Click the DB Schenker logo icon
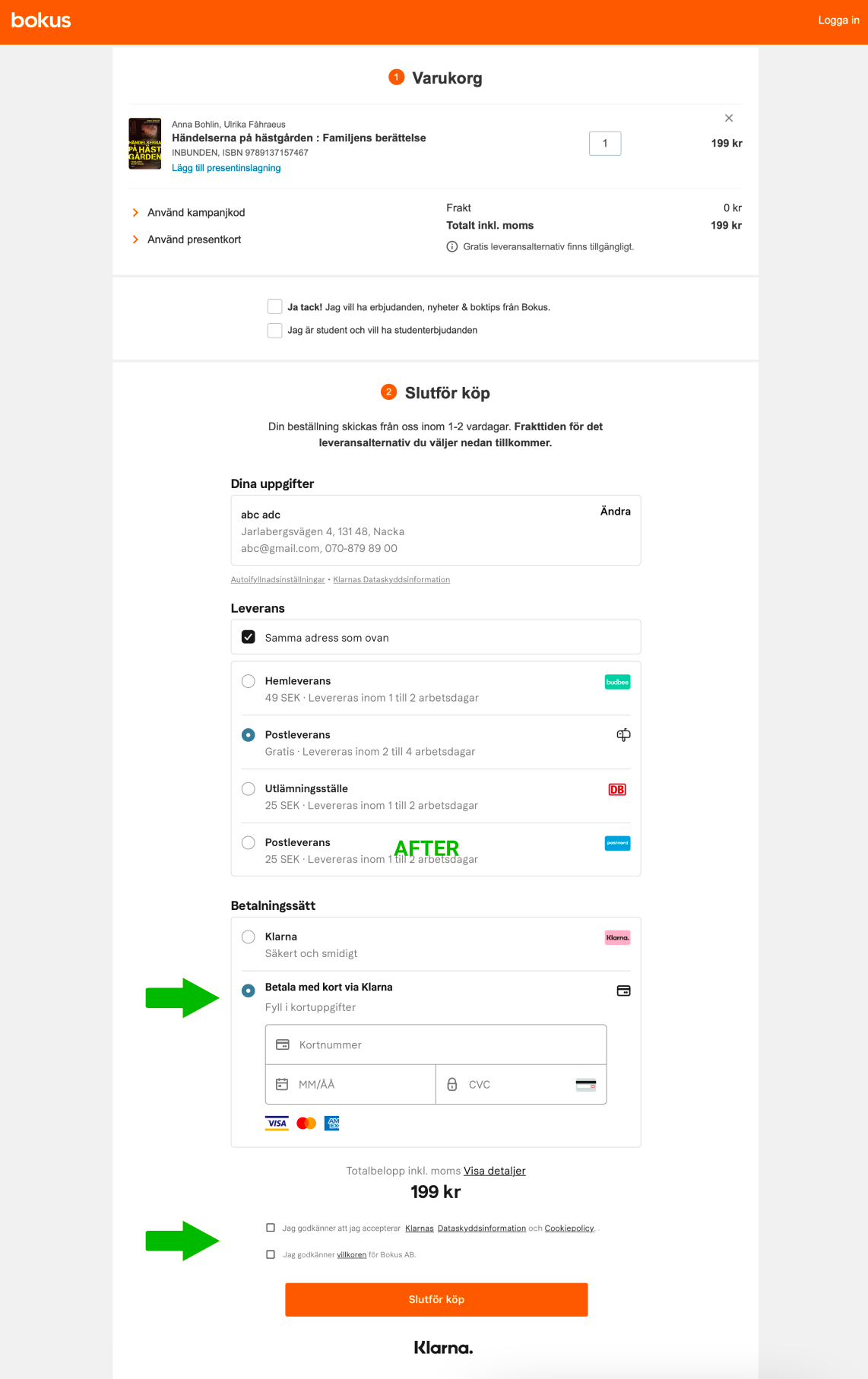The width and height of the screenshot is (868, 1379). 617,790
